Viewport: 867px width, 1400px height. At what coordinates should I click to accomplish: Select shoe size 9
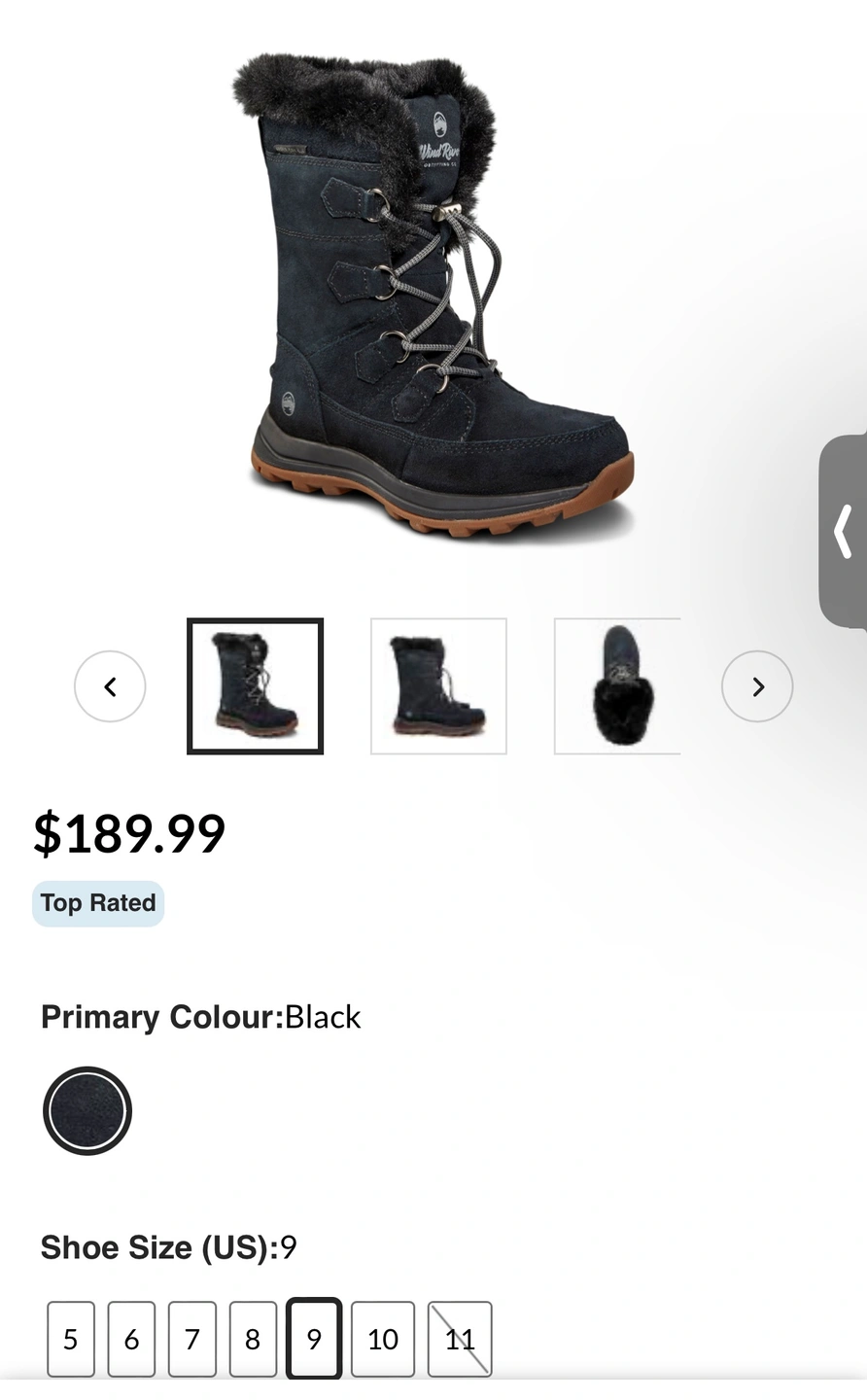tap(314, 1340)
